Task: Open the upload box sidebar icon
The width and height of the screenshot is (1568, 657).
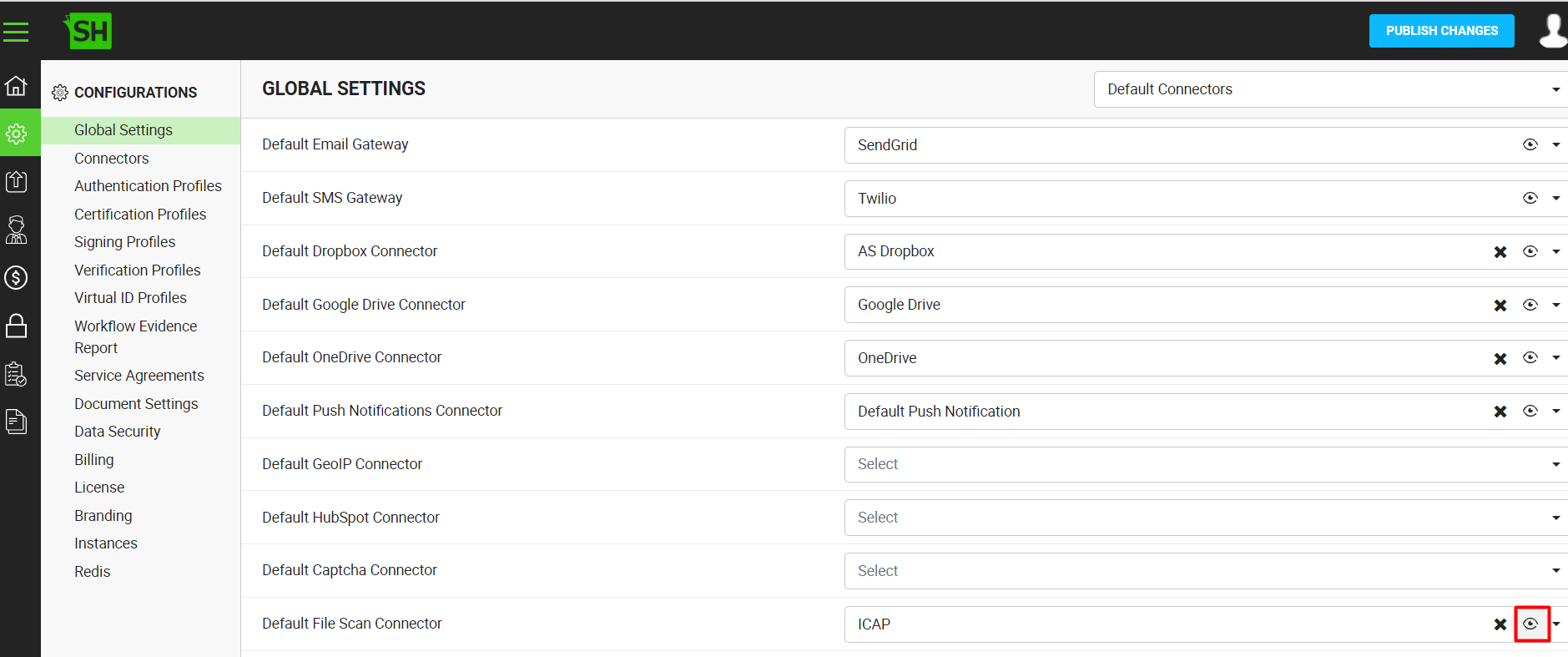Action: click(16, 181)
